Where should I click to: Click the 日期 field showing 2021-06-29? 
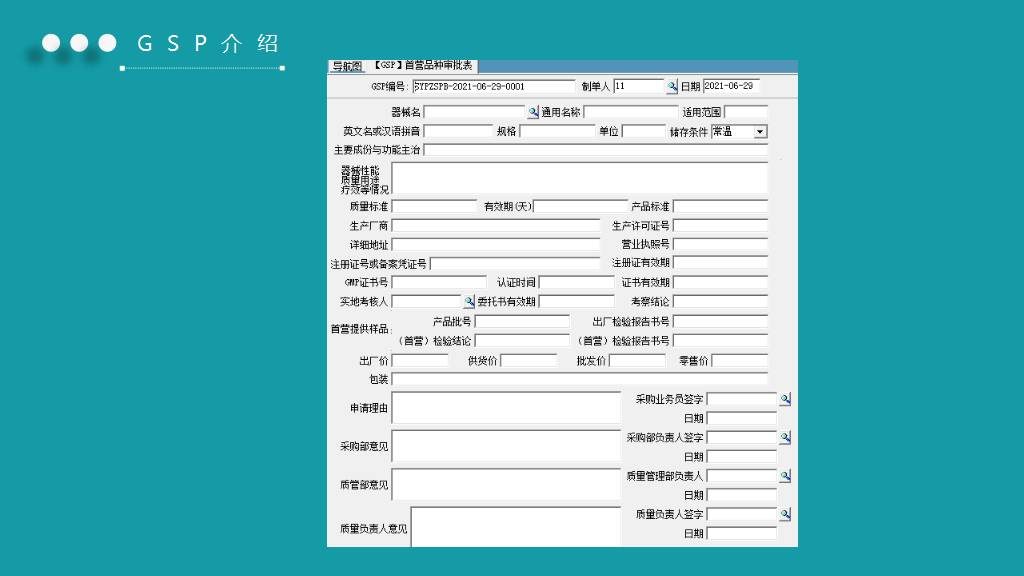[731, 86]
